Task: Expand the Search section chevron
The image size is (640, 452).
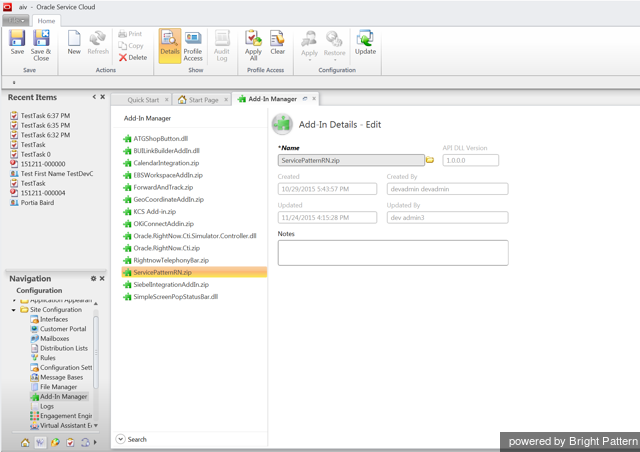Action: 120,439
